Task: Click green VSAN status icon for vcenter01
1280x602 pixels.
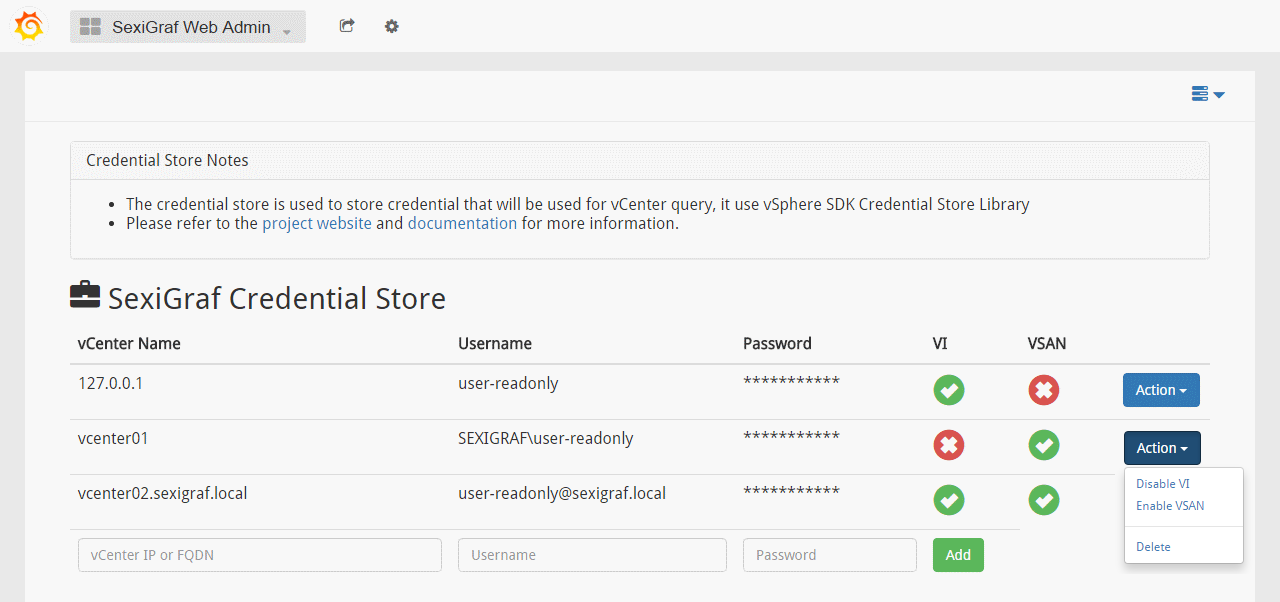Action: 1043,445
